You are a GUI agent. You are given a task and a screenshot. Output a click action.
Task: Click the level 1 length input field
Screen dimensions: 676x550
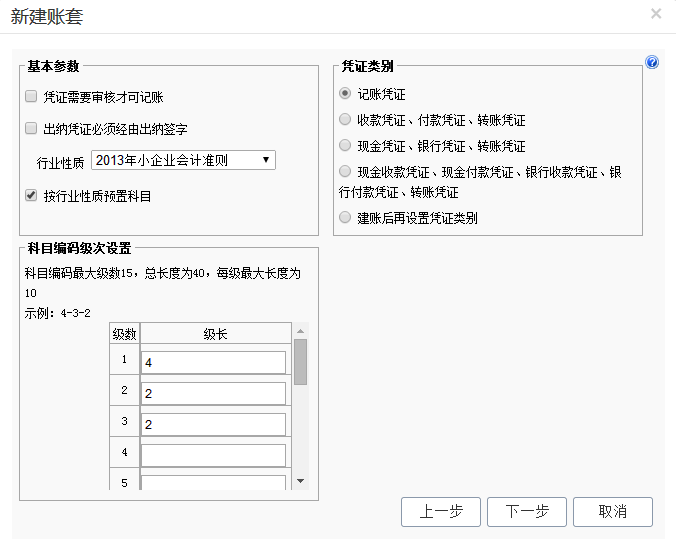tap(213, 362)
